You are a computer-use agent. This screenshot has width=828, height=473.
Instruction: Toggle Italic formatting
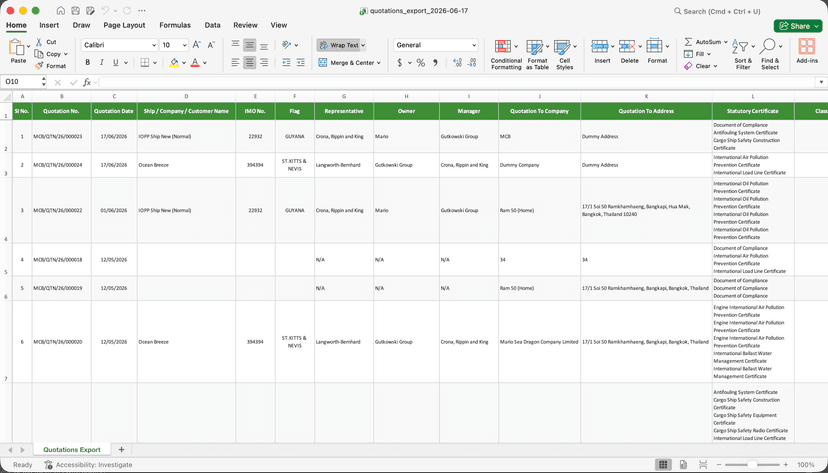tap(101, 63)
